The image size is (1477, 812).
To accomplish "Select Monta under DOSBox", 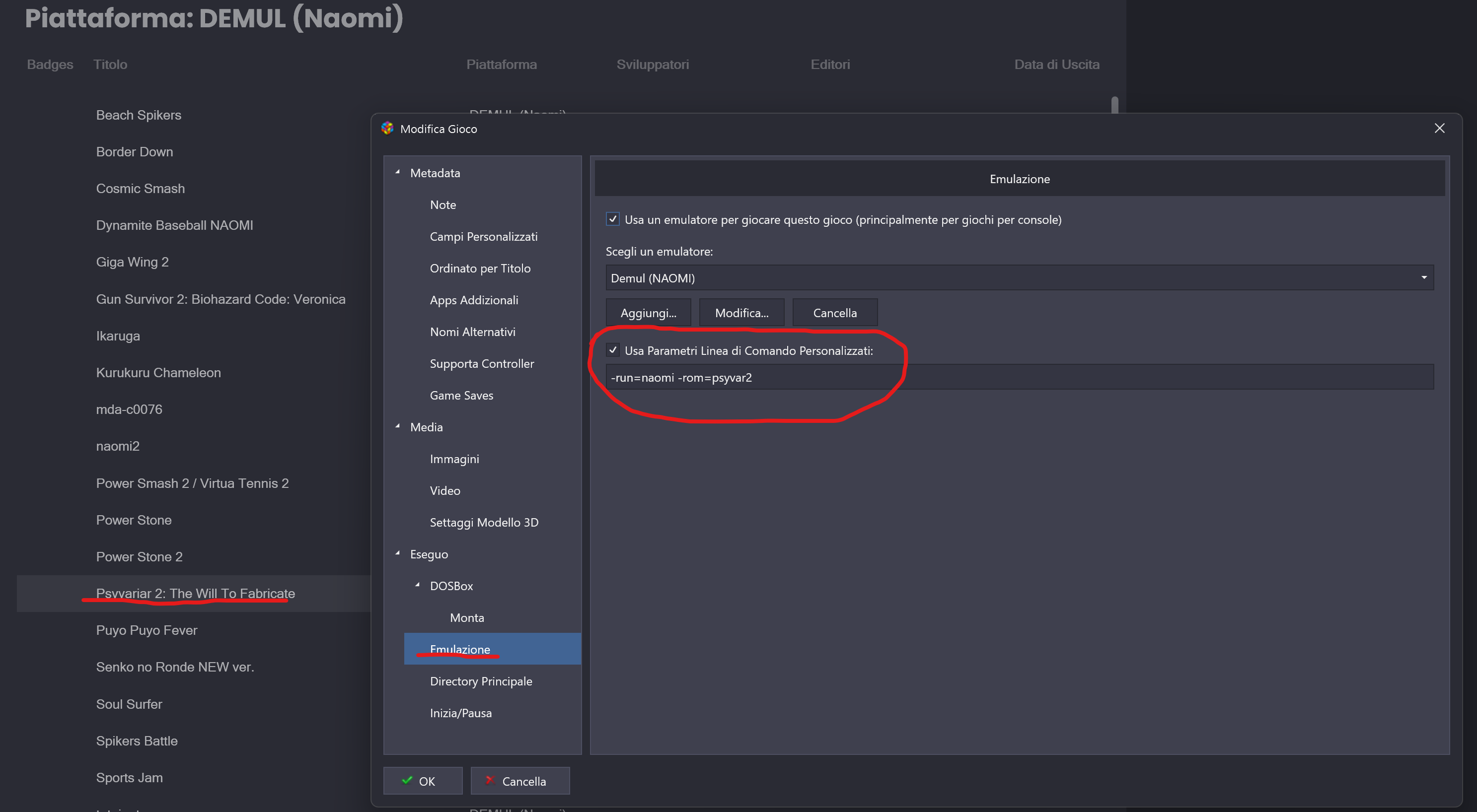I will [467, 618].
